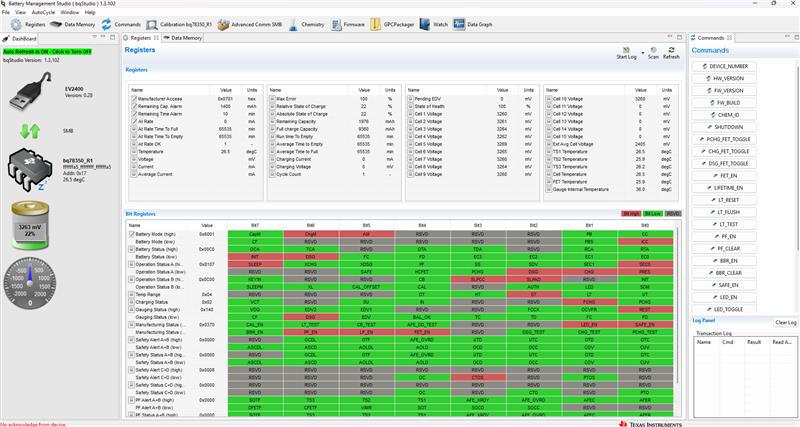This screenshot has height=427, width=800.
Task: Click the SMB green arrows icon
Action: (30, 131)
